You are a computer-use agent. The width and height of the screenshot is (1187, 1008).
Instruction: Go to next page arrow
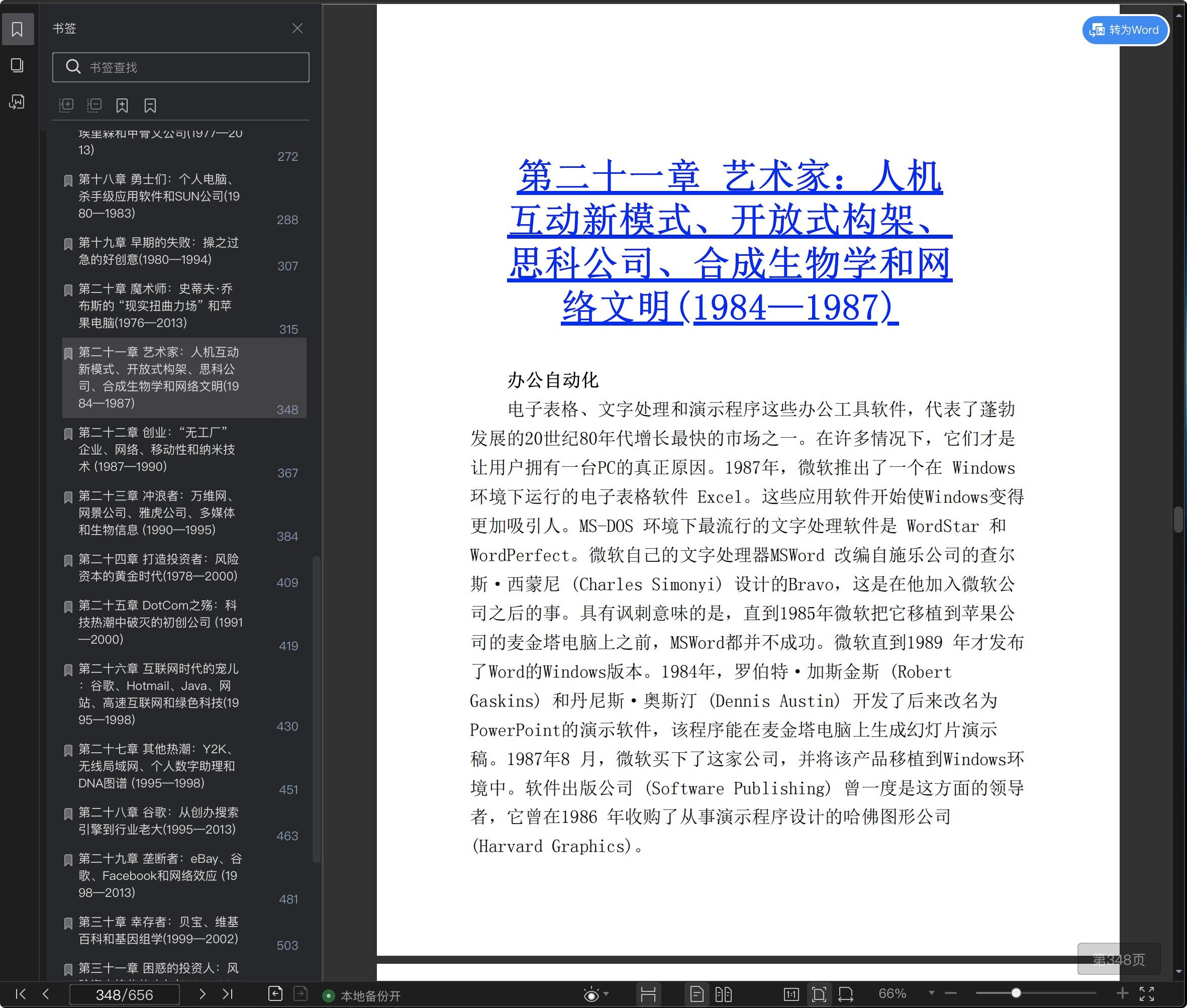(202, 994)
